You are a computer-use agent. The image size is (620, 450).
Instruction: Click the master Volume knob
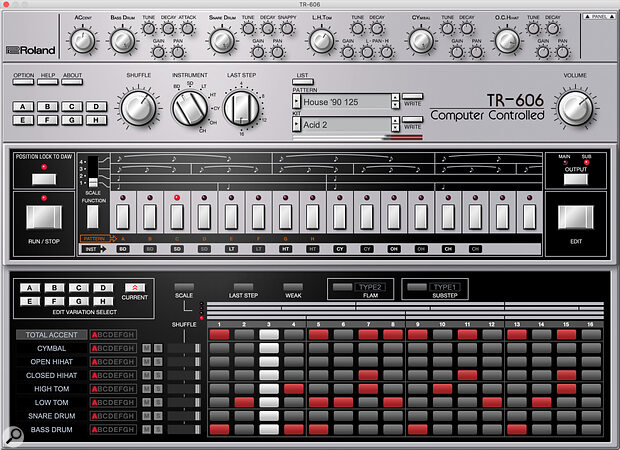575,108
